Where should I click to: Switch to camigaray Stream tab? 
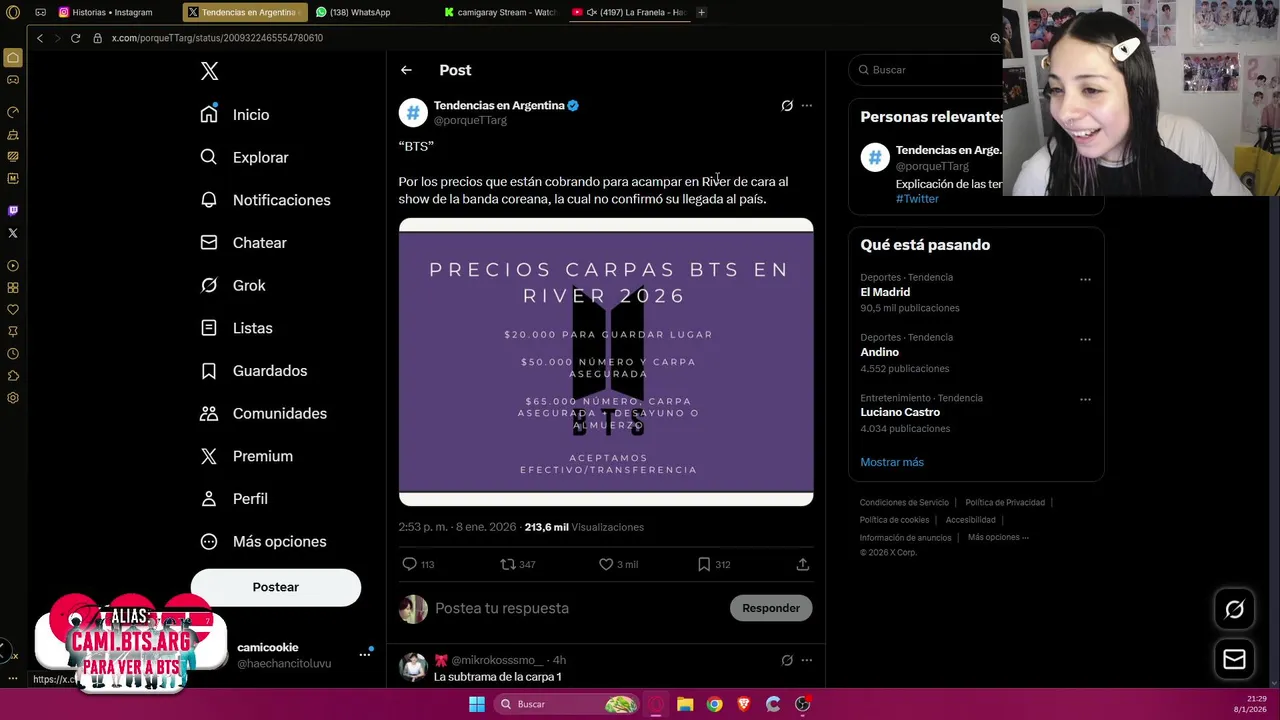pyautogui.click(x=500, y=12)
